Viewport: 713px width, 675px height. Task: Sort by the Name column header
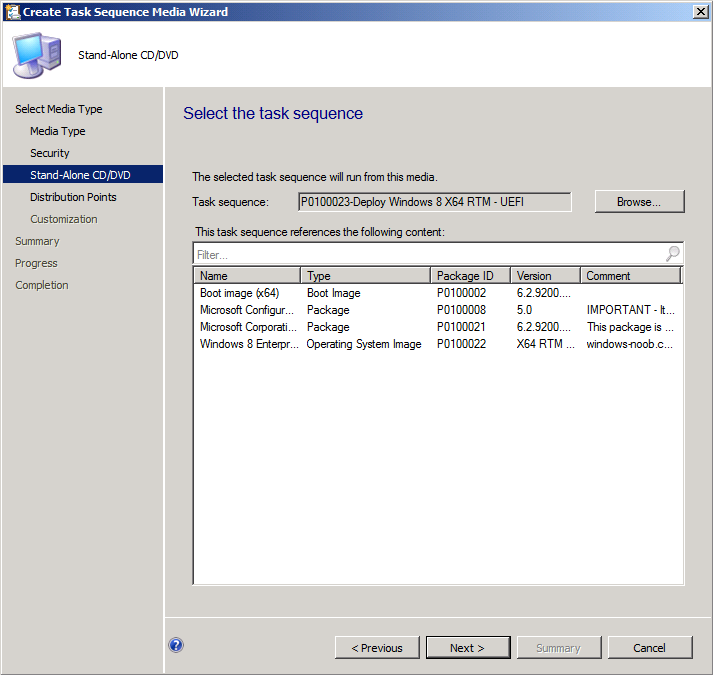pyautogui.click(x=247, y=276)
